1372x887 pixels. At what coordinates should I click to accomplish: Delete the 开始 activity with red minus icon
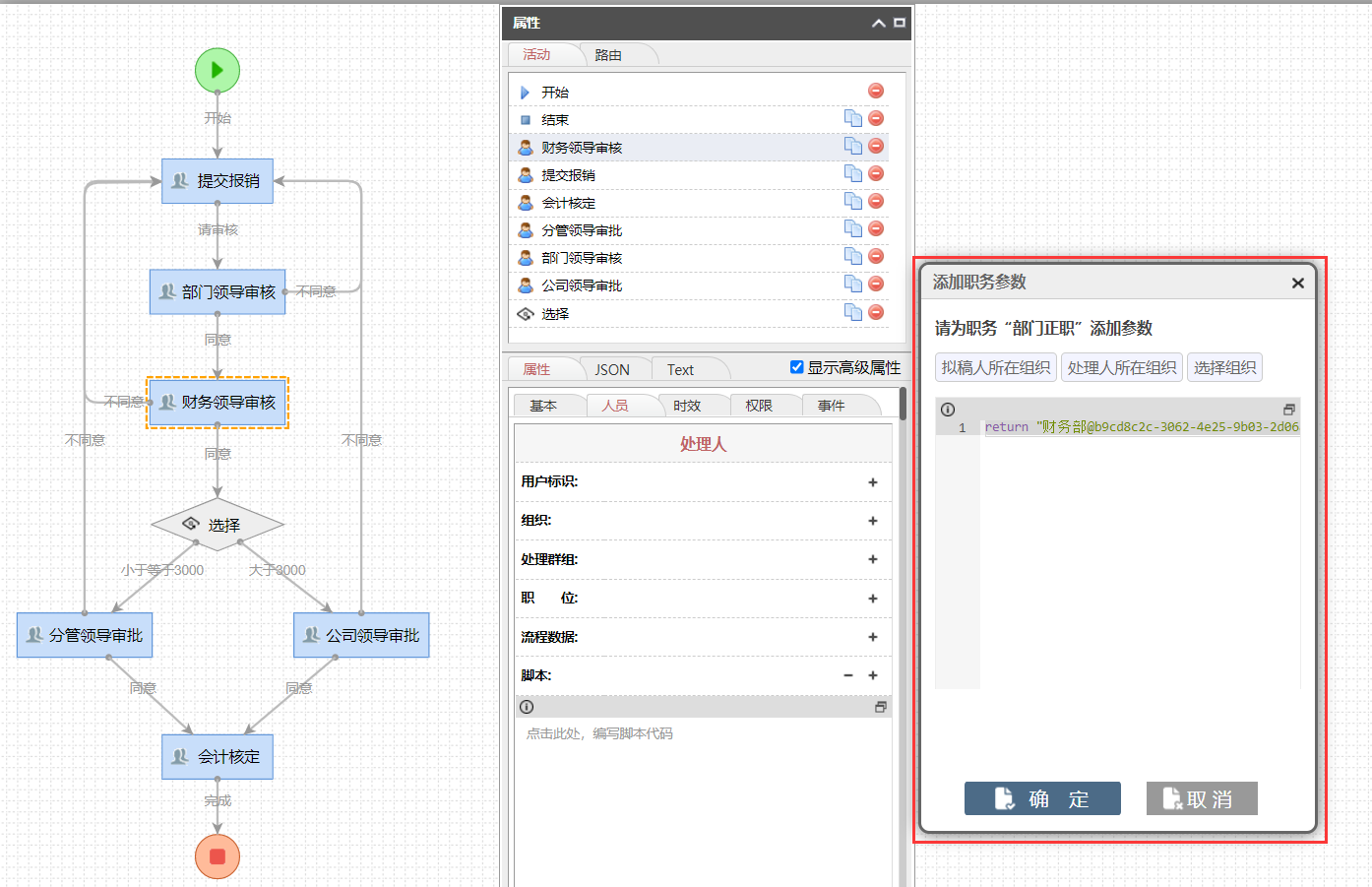click(x=876, y=91)
